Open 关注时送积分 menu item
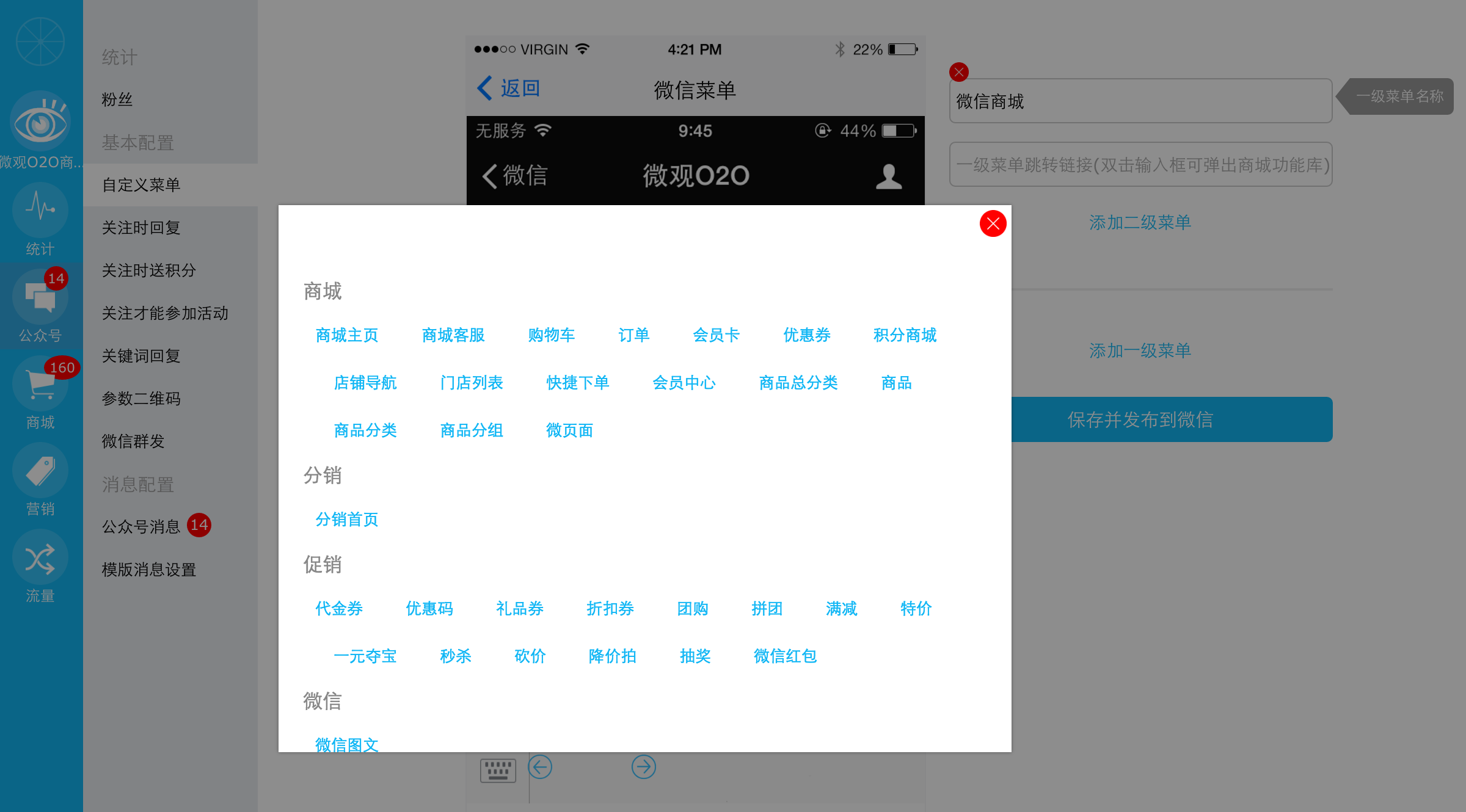 [x=149, y=270]
